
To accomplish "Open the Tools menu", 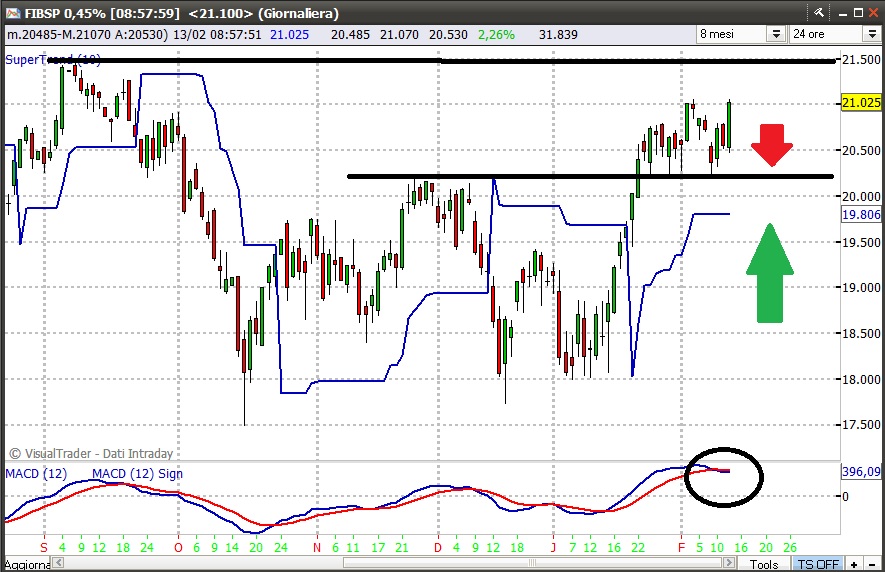I will pyautogui.click(x=765, y=564).
